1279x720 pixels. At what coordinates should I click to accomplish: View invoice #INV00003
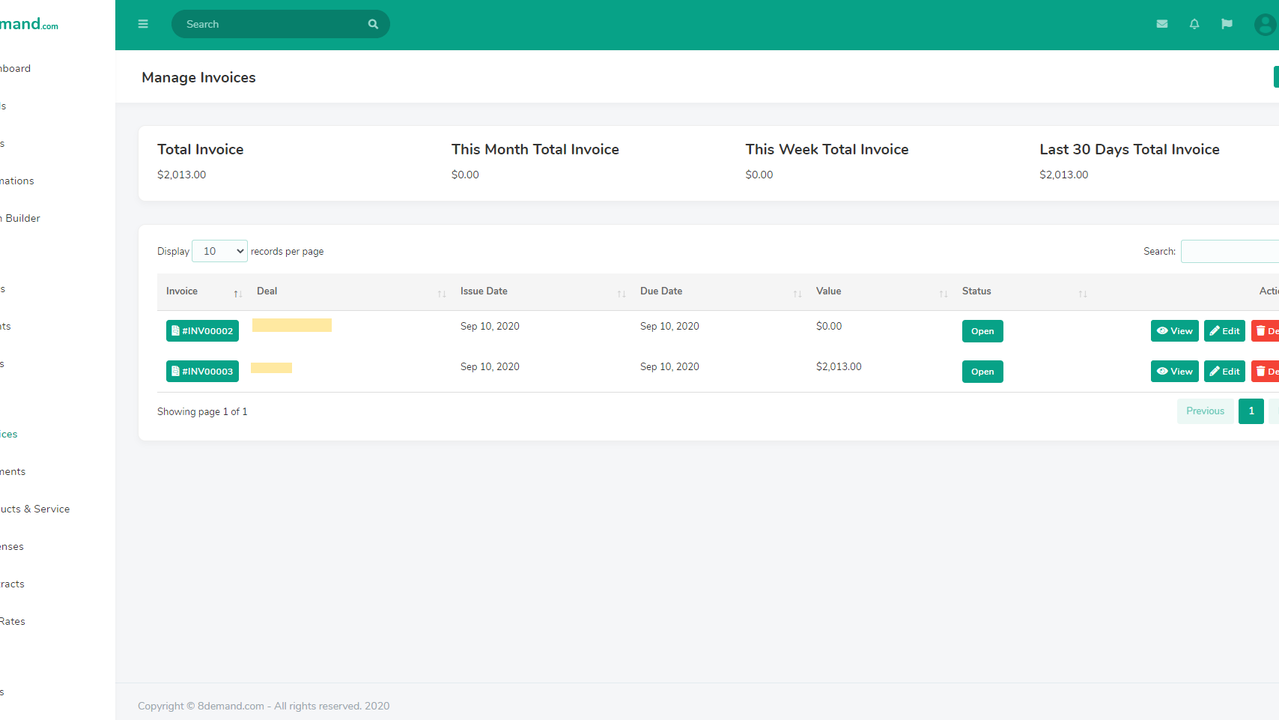point(1174,371)
